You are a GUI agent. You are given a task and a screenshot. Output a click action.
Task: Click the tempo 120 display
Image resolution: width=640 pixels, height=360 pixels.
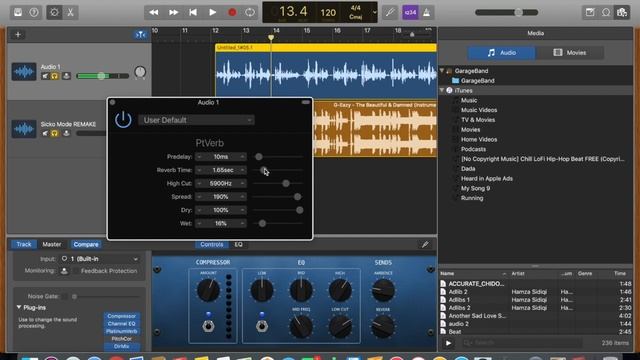pos(328,12)
